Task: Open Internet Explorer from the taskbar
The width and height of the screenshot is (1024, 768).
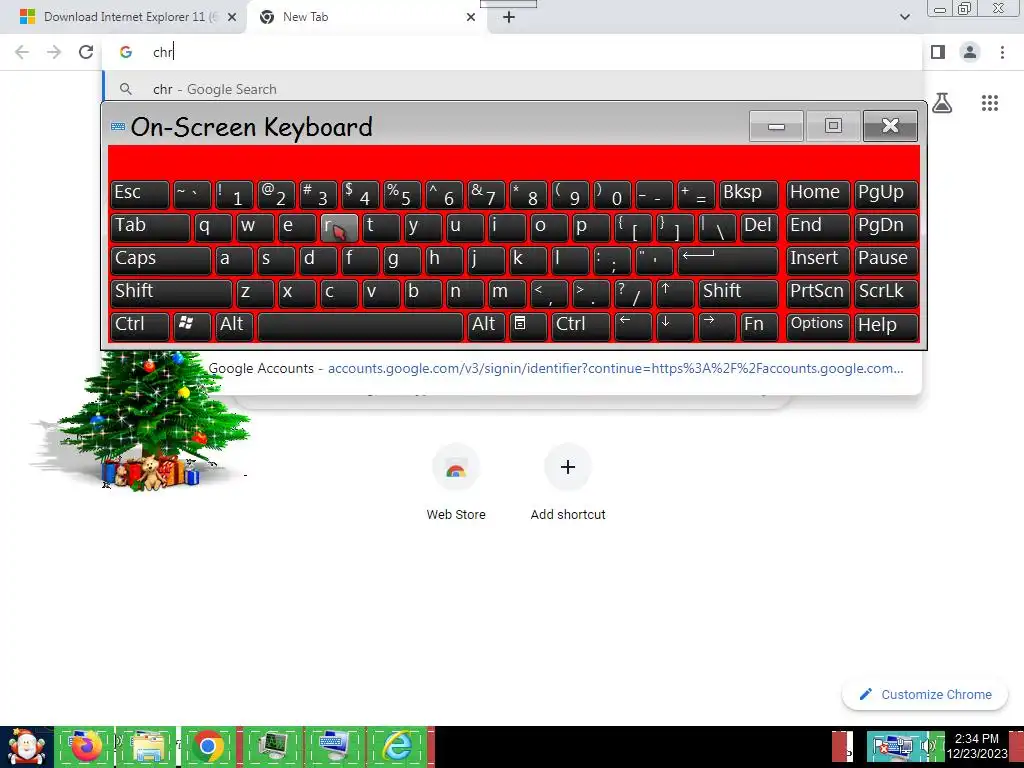Action: pyautogui.click(x=398, y=746)
